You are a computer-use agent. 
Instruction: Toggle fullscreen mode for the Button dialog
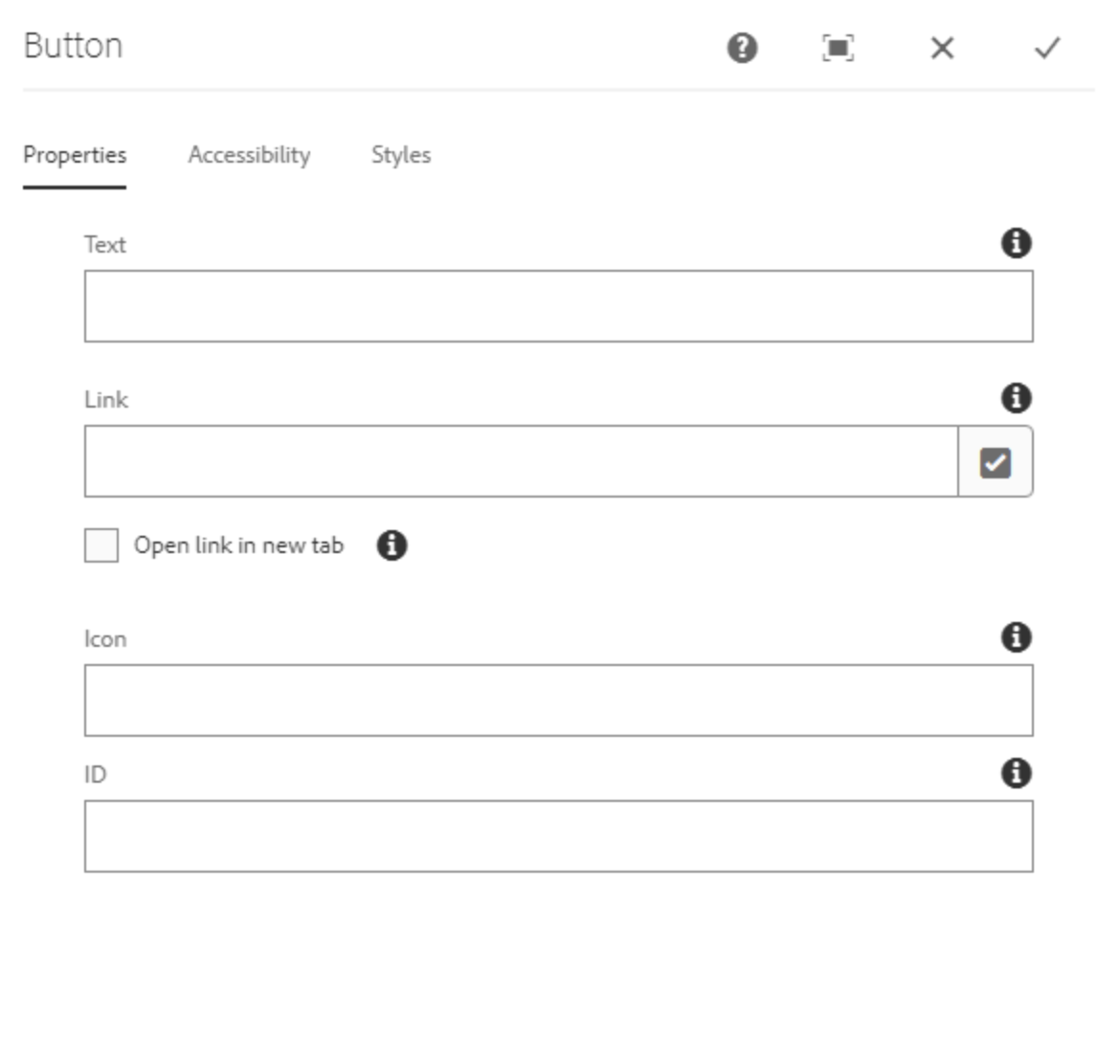[x=838, y=48]
